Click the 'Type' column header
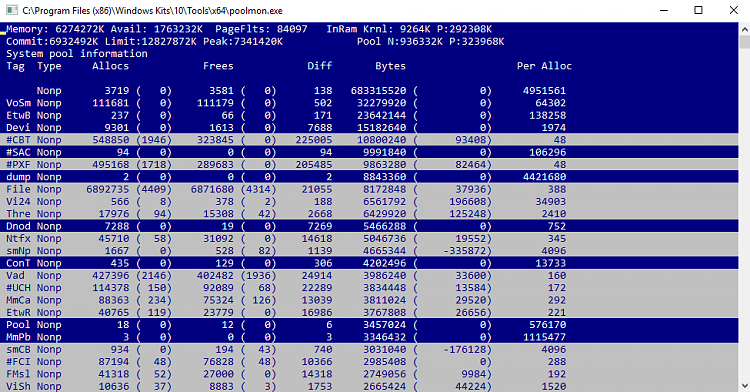This screenshot has height=392, width=750. pyautogui.click(x=49, y=66)
